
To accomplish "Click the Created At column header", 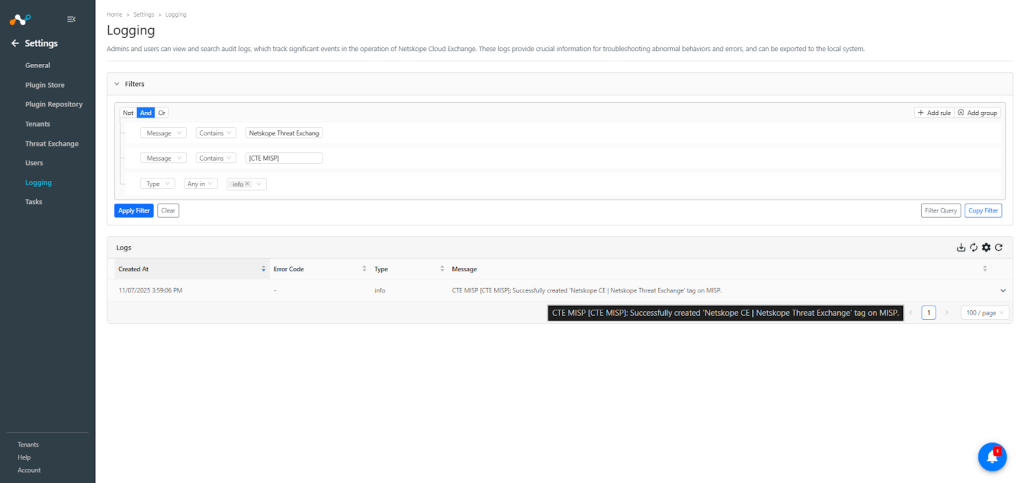I will (191, 269).
